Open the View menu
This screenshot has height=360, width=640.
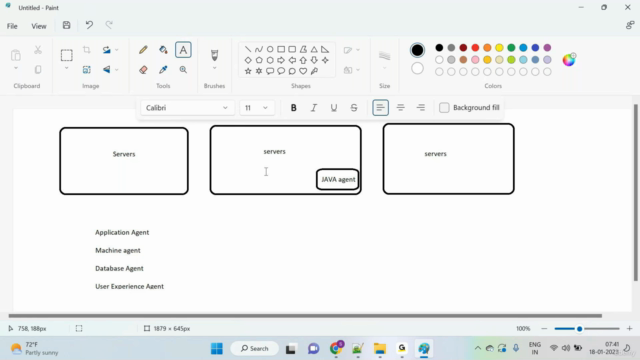pyautogui.click(x=39, y=26)
